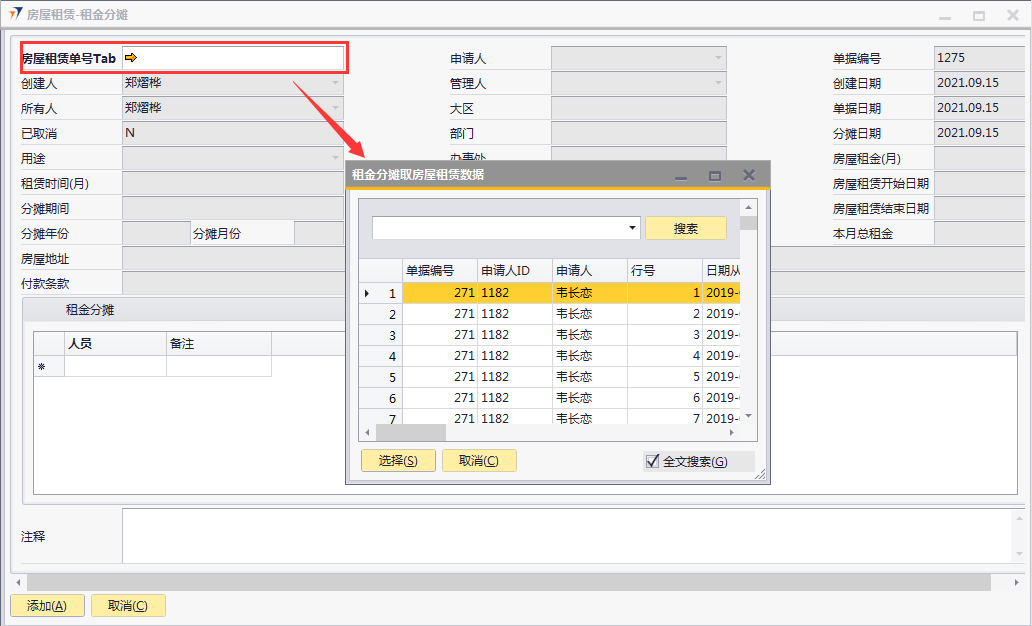Expand the 创建人 dropdown
Viewport: 1032px width, 626px height.
tap(335, 84)
